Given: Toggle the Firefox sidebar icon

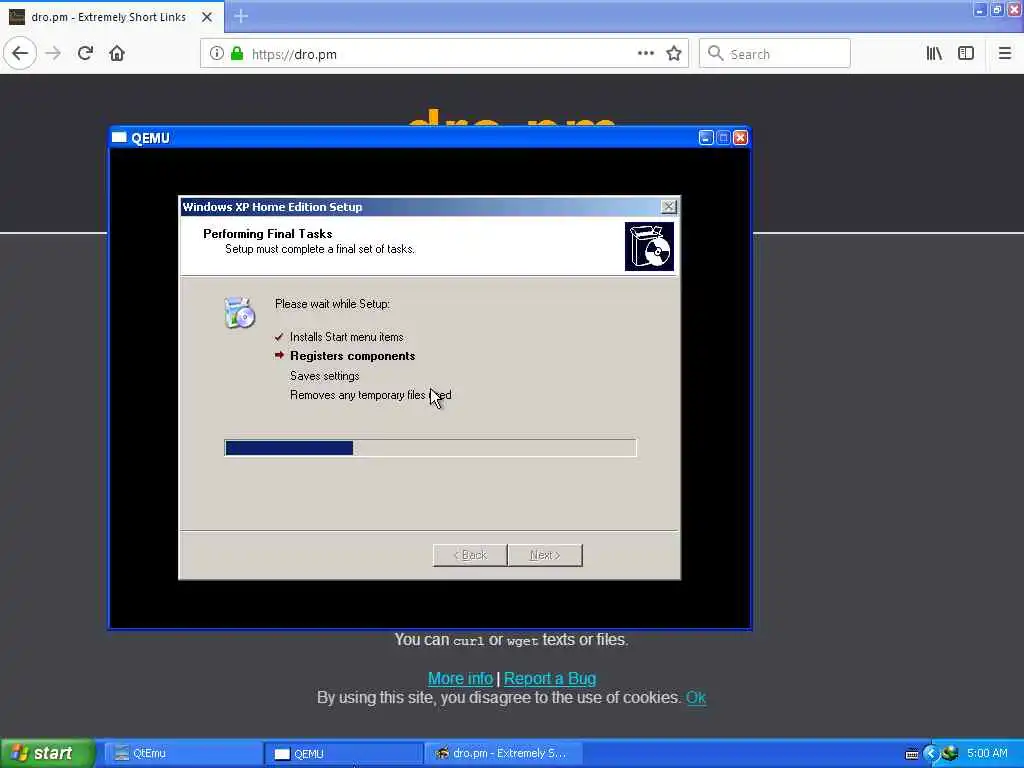Looking at the screenshot, I should point(966,54).
